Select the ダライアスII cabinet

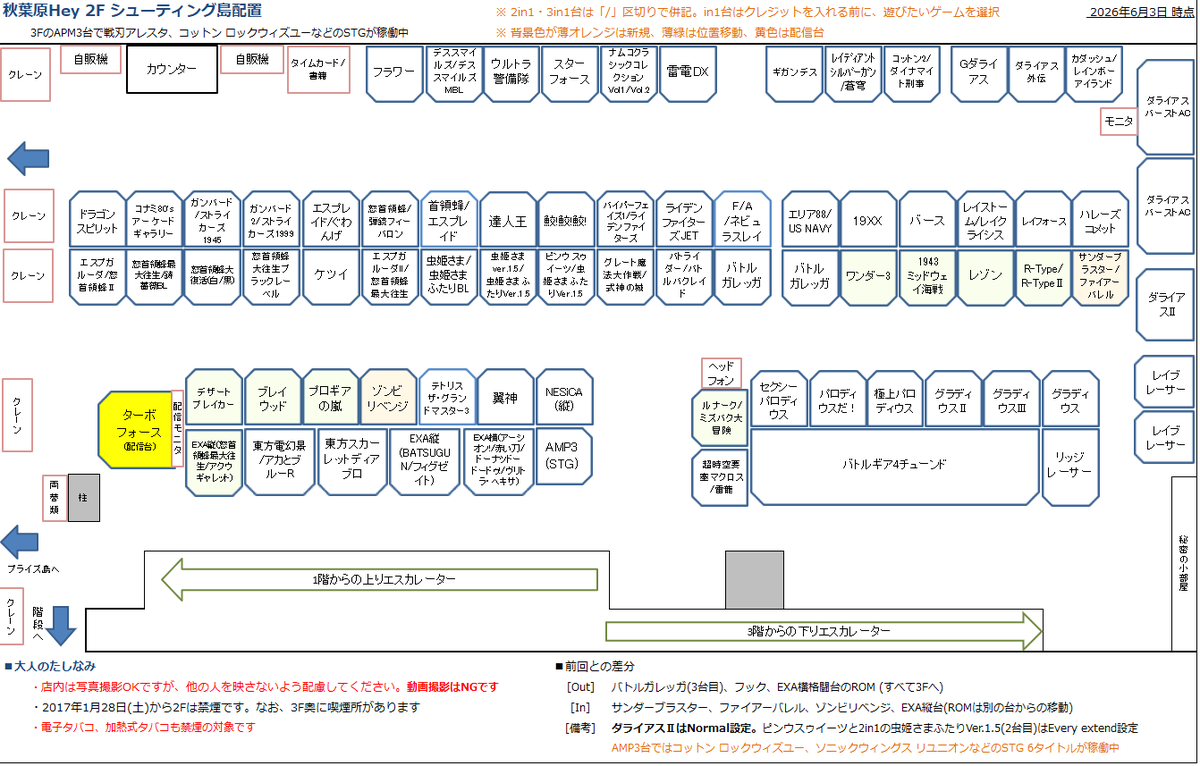[1166, 305]
